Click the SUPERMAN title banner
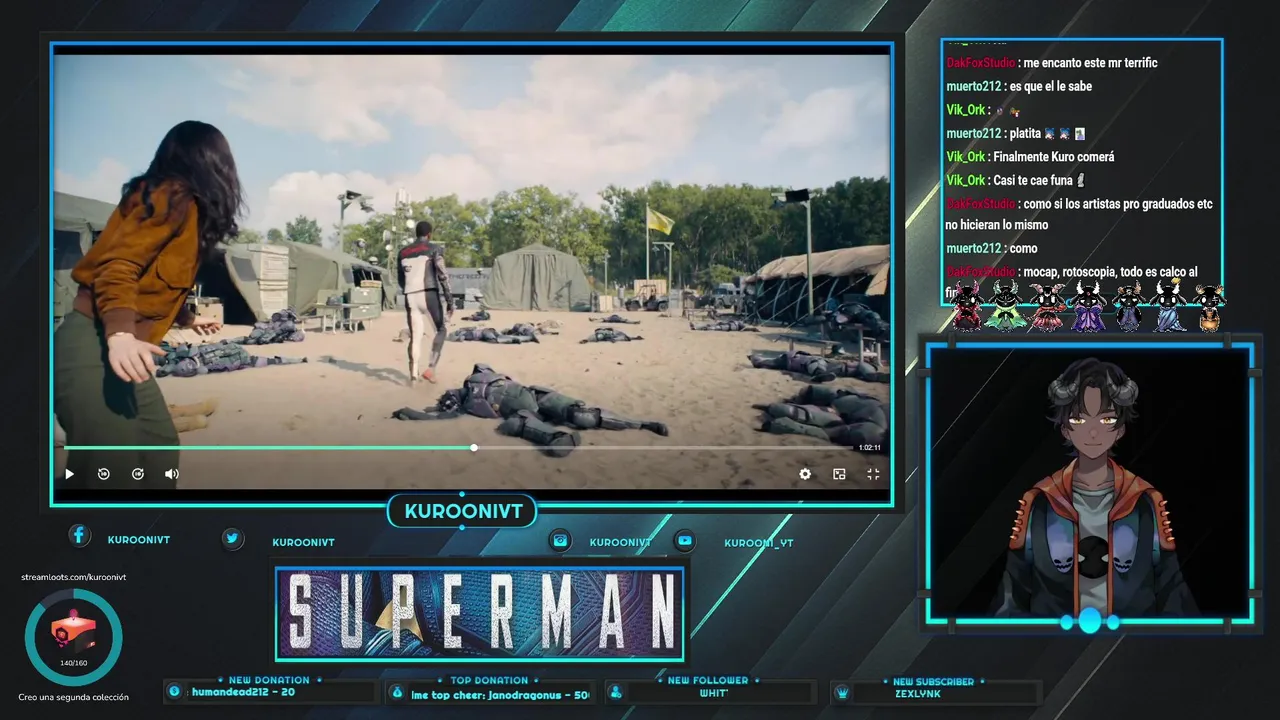Image resolution: width=1280 pixels, height=720 pixels. [480, 614]
